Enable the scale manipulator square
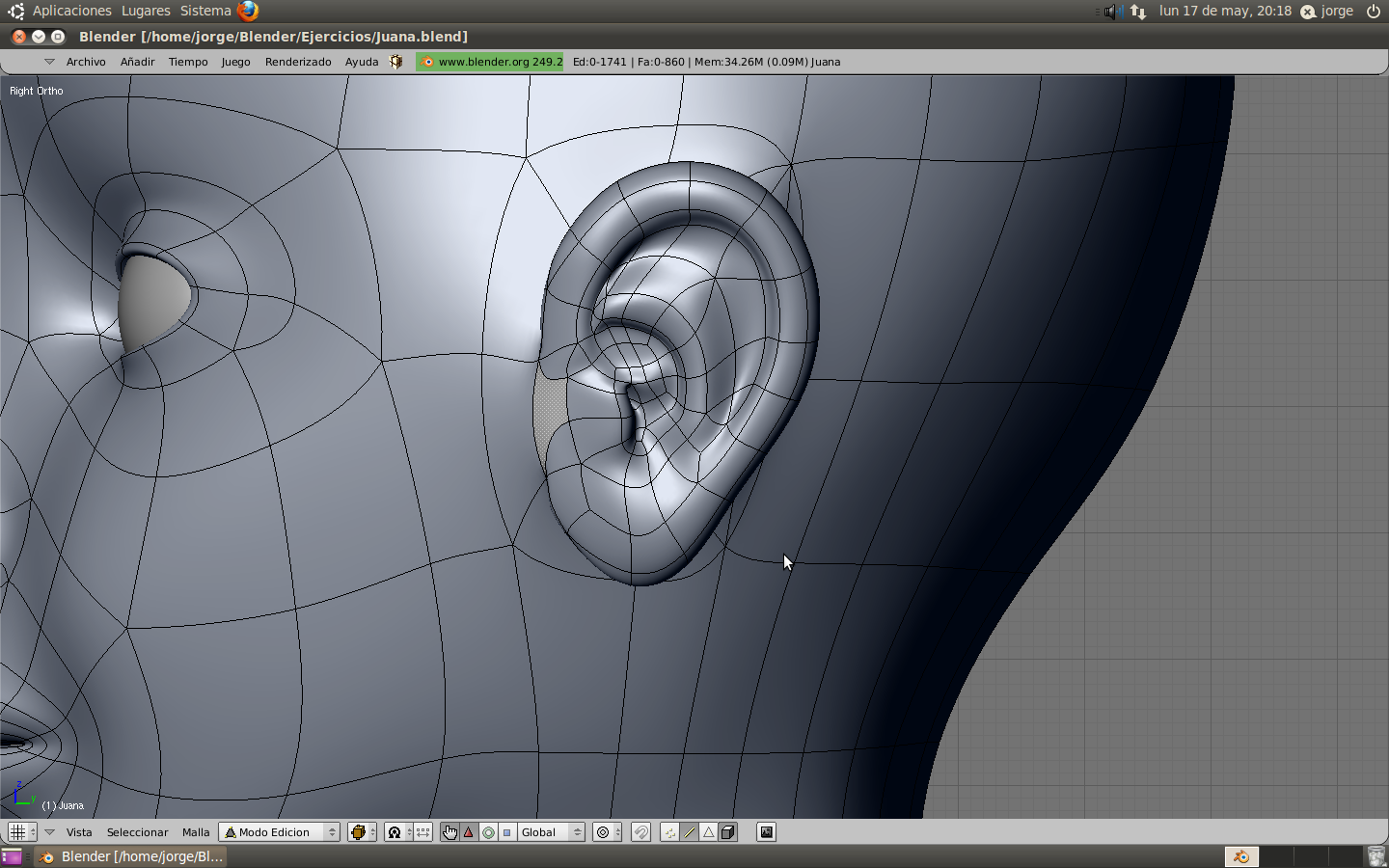1389x868 pixels. tap(507, 832)
